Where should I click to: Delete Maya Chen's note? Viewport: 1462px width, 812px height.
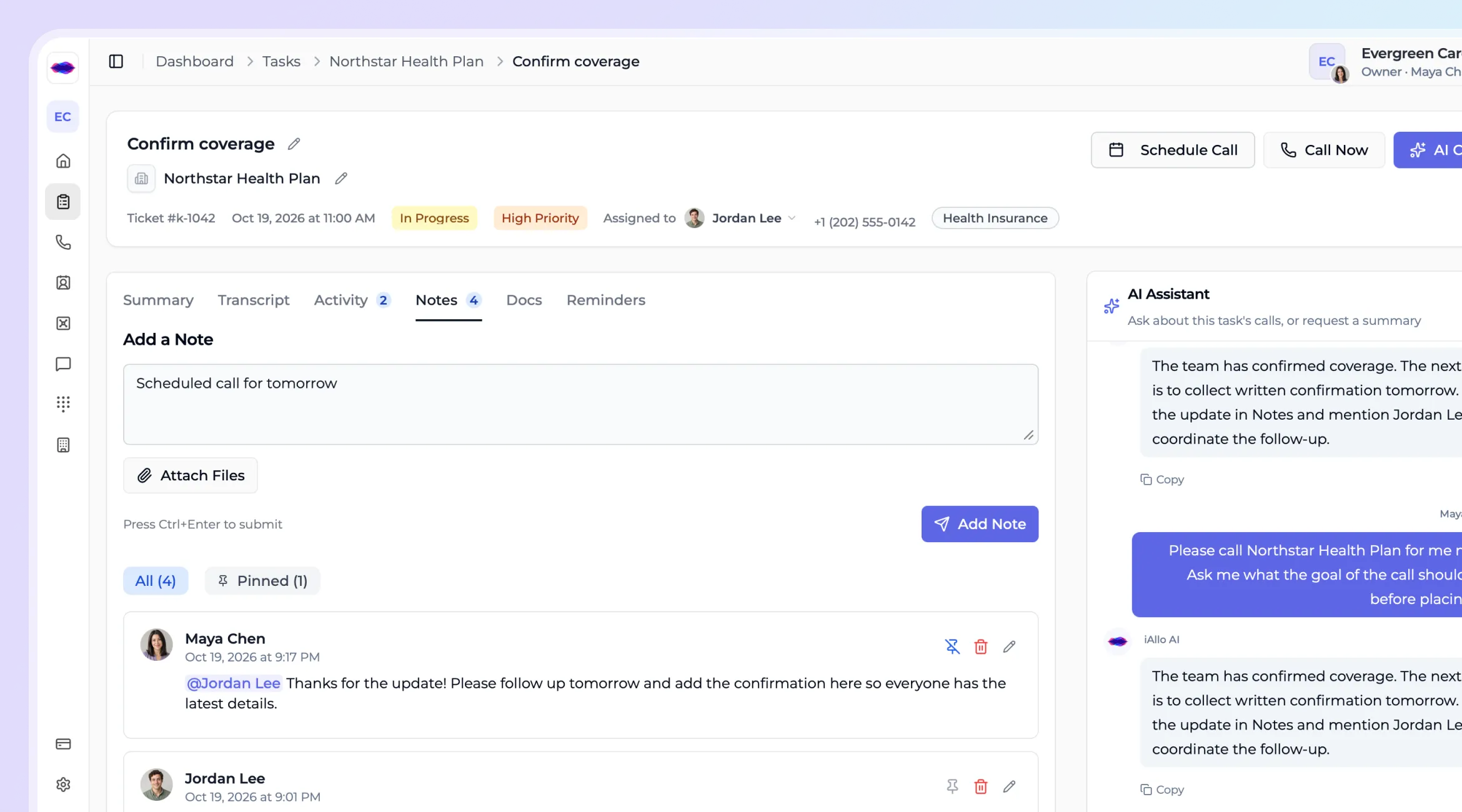[x=981, y=646]
